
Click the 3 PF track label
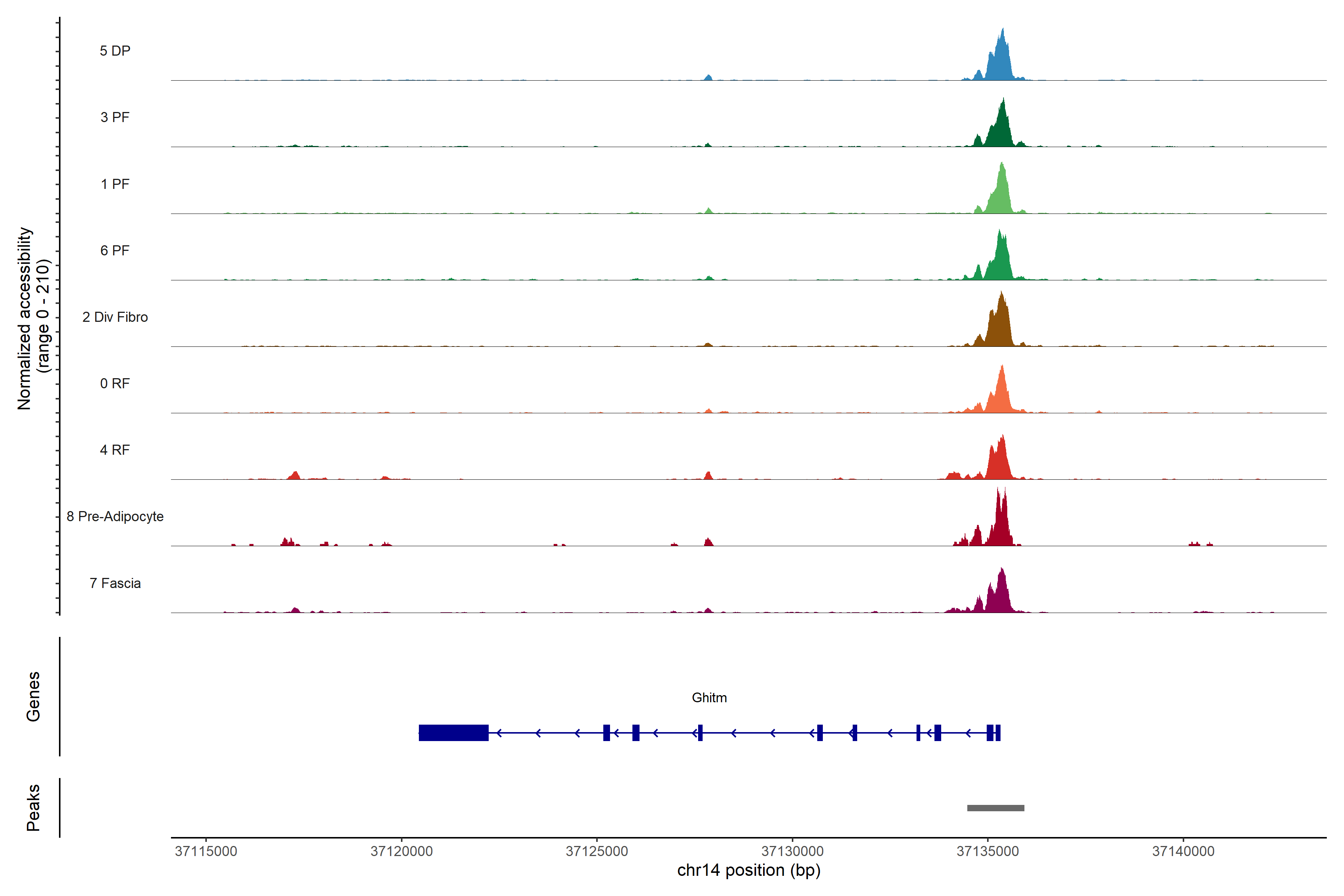pyautogui.click(x=115, y=117)
